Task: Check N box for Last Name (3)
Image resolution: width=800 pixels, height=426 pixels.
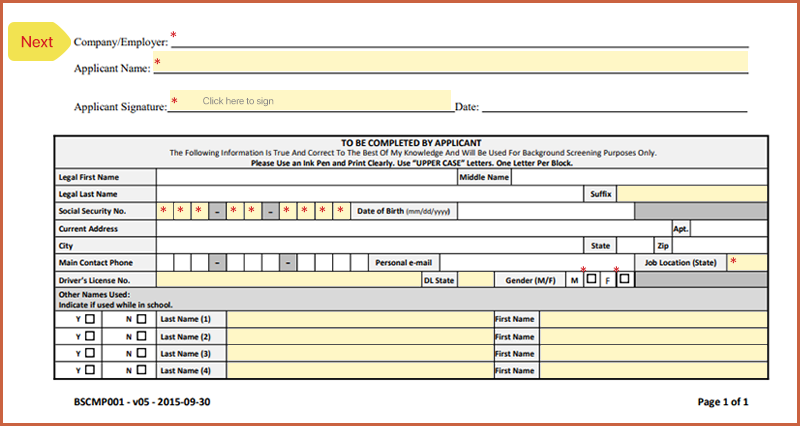Action: tap(141, 353)
